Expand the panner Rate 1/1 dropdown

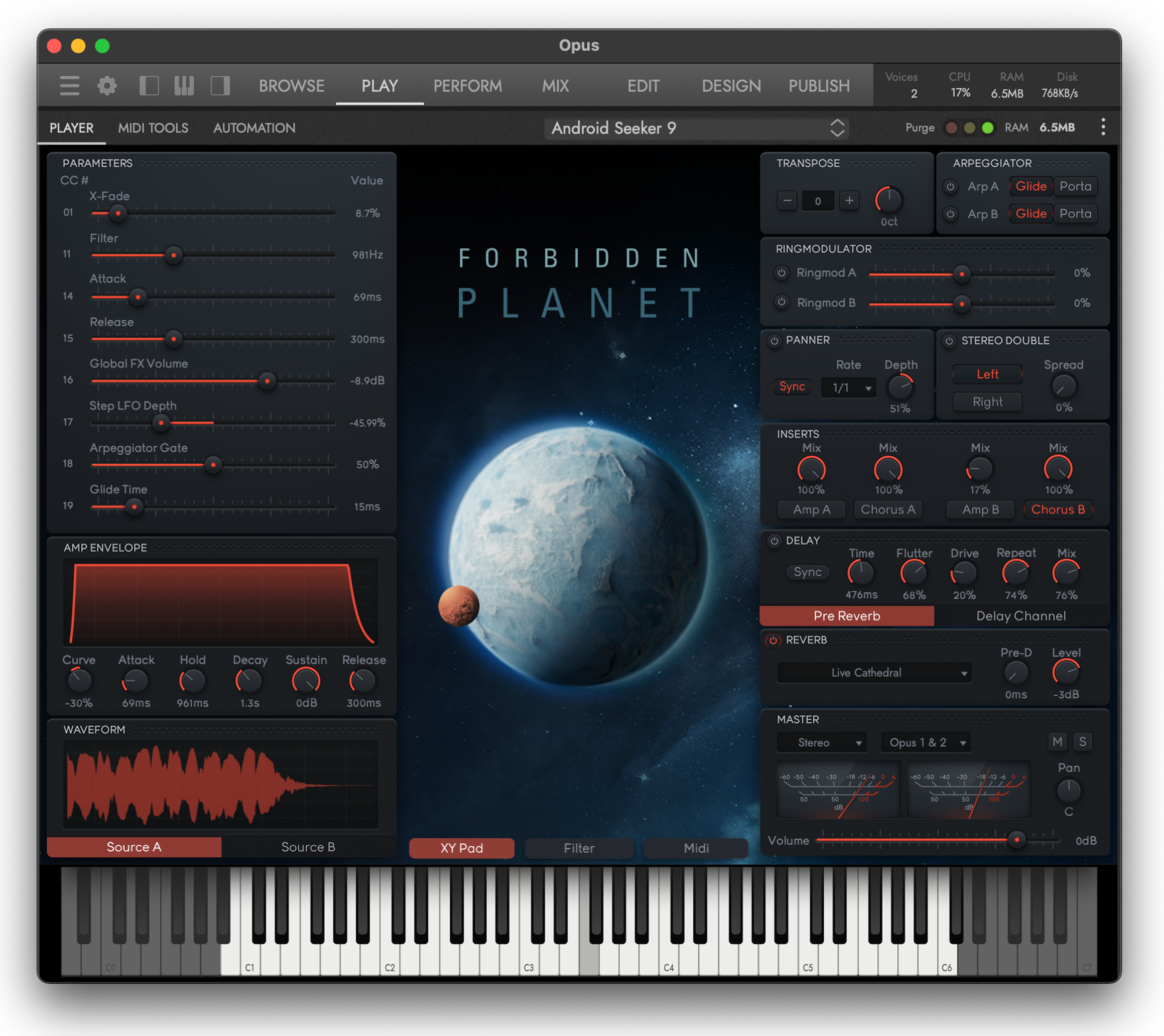pyautogui.click(x=848, y=388)
